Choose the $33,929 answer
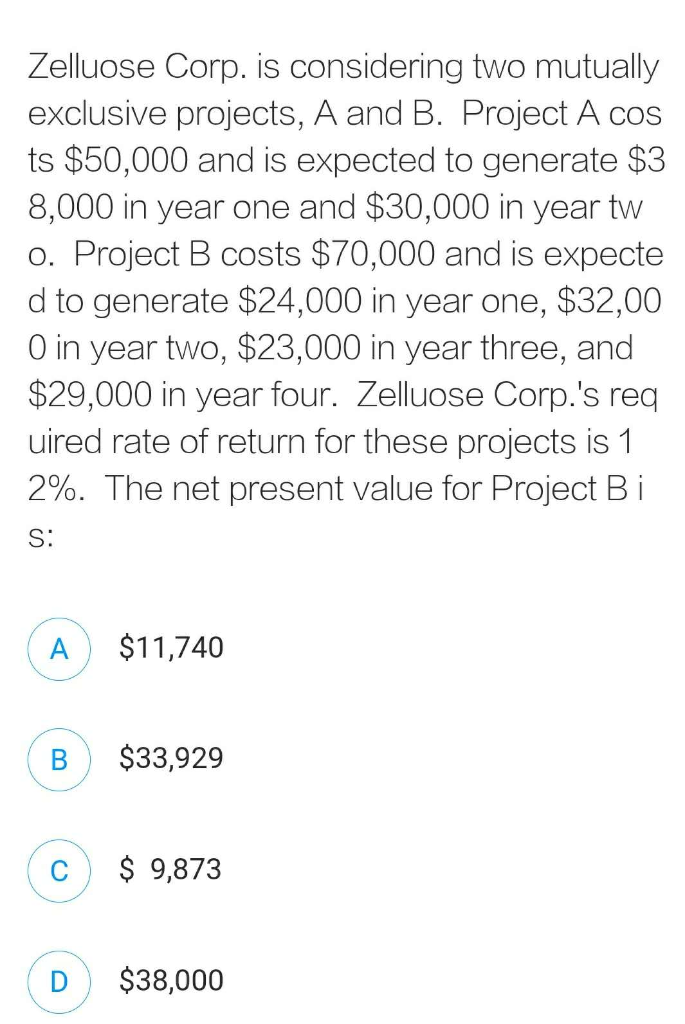 pos(171,760)
